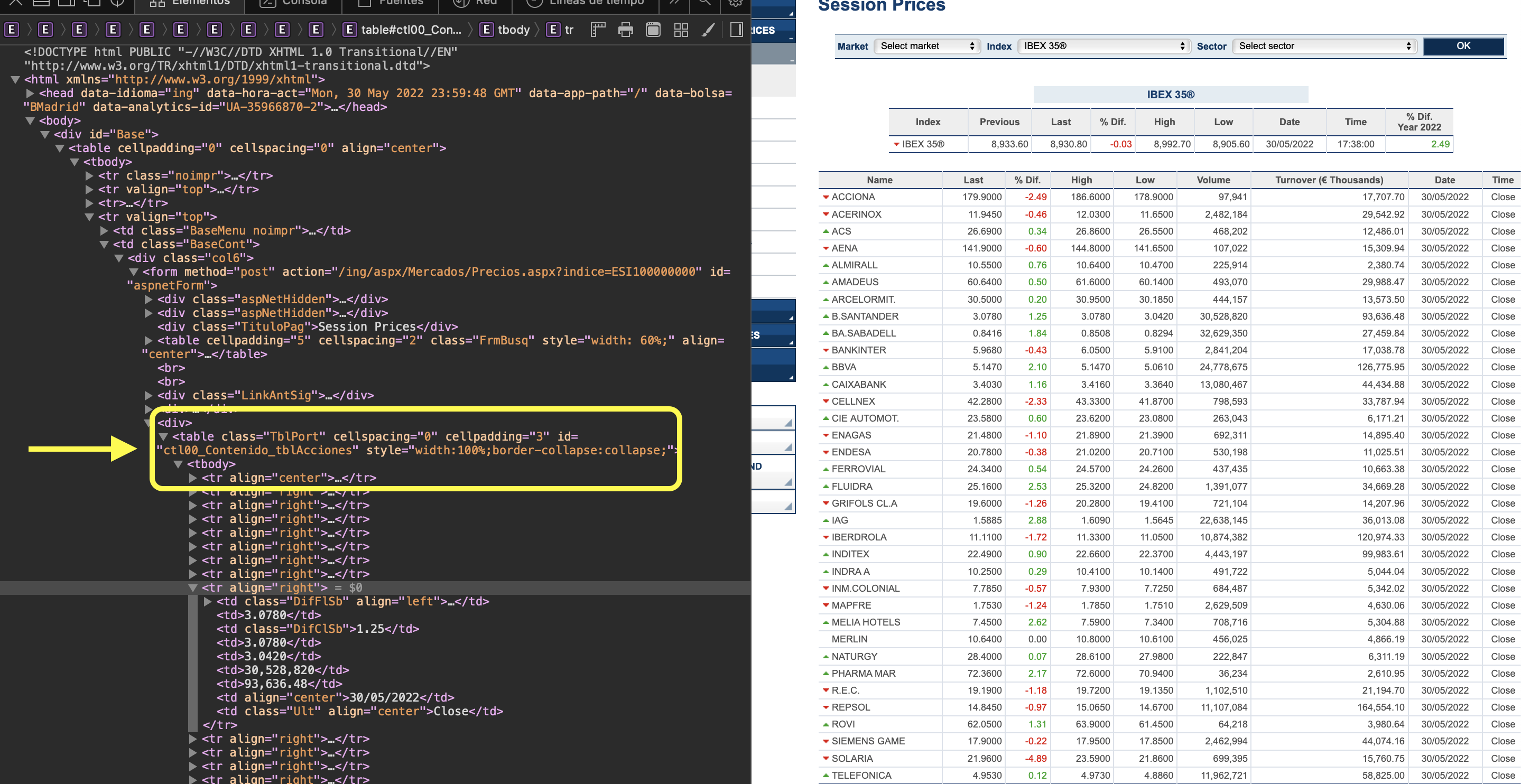The image size is (1521, 784).
Task: Click IAG's 2.88 % Dif. value
Action: coord(1037,521)
